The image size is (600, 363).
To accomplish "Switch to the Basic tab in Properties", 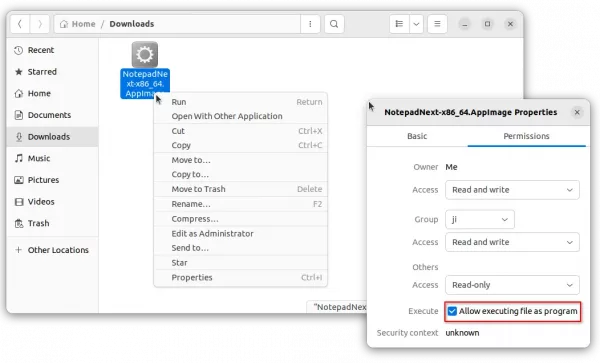I will 417,136.
